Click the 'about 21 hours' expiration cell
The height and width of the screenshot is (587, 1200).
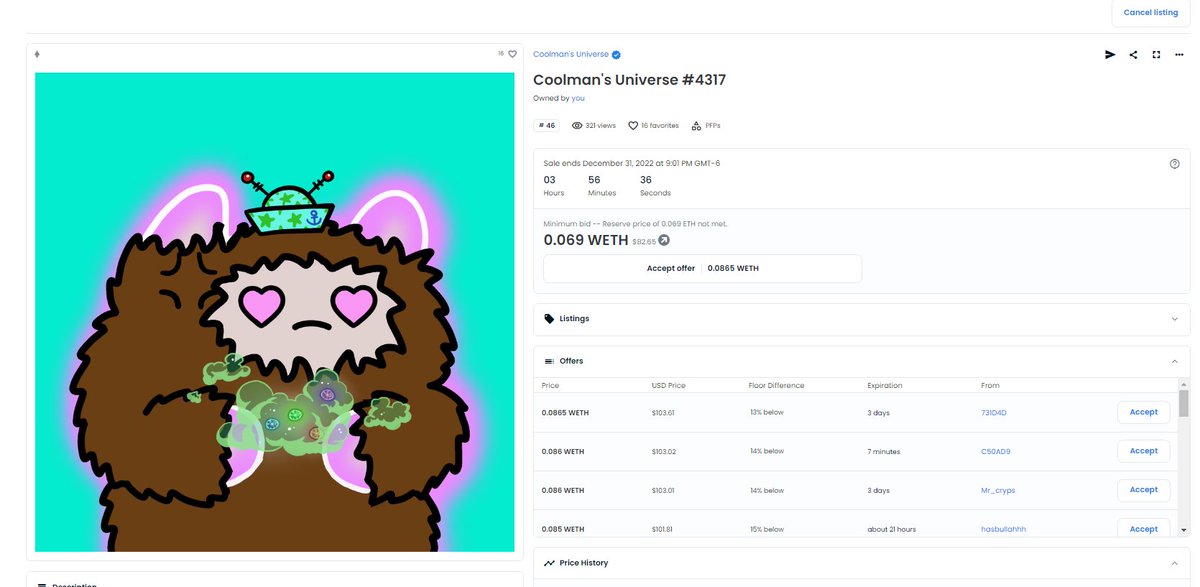[x=891, y=529]
